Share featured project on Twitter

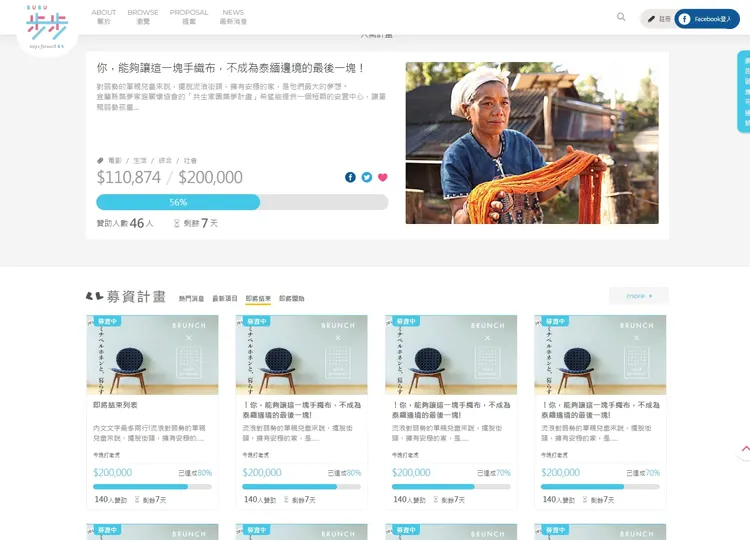(x=366, y=177)
